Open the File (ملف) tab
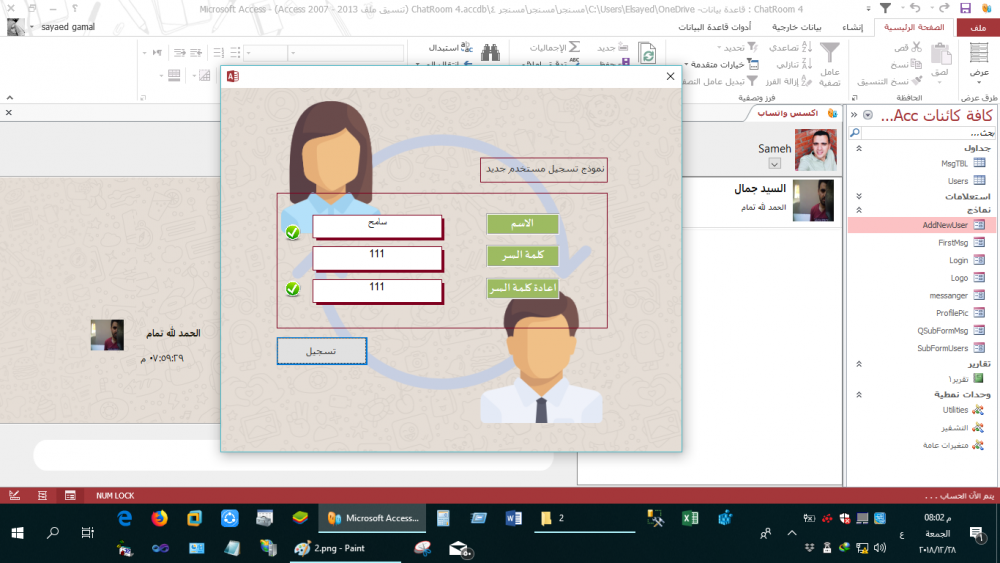The image size is (1000, 563). 978,27
